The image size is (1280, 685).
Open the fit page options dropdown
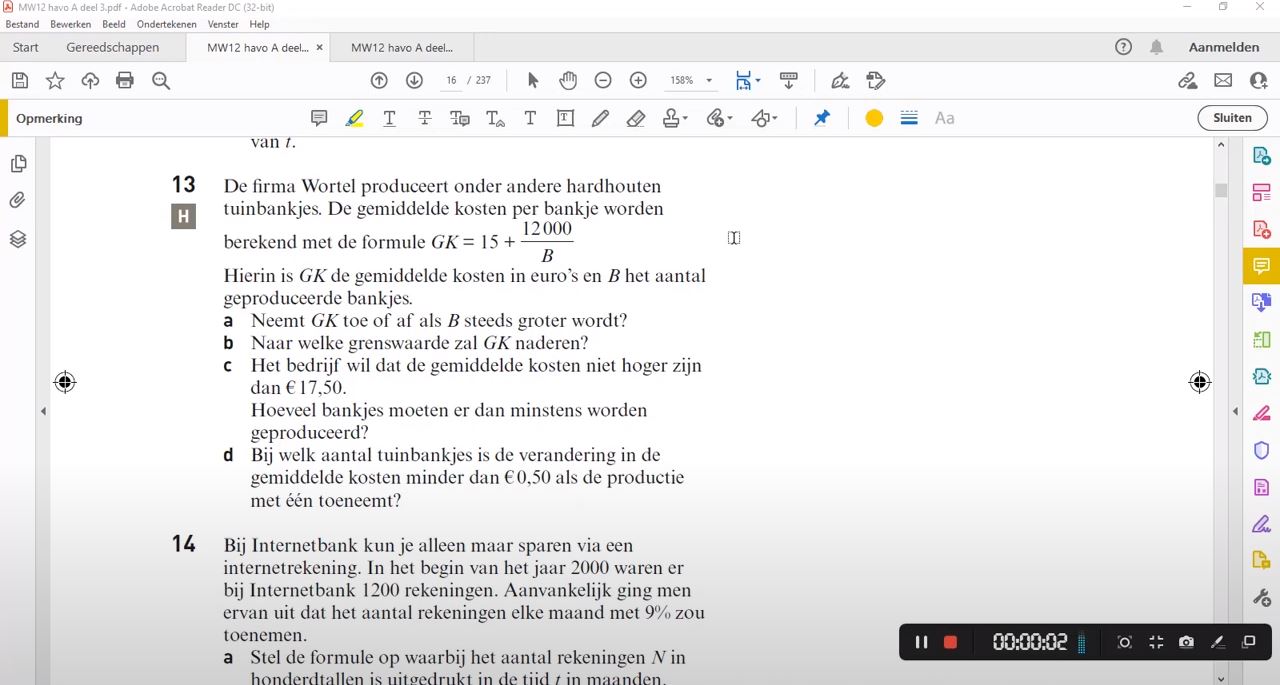click(x=748, y=80)
